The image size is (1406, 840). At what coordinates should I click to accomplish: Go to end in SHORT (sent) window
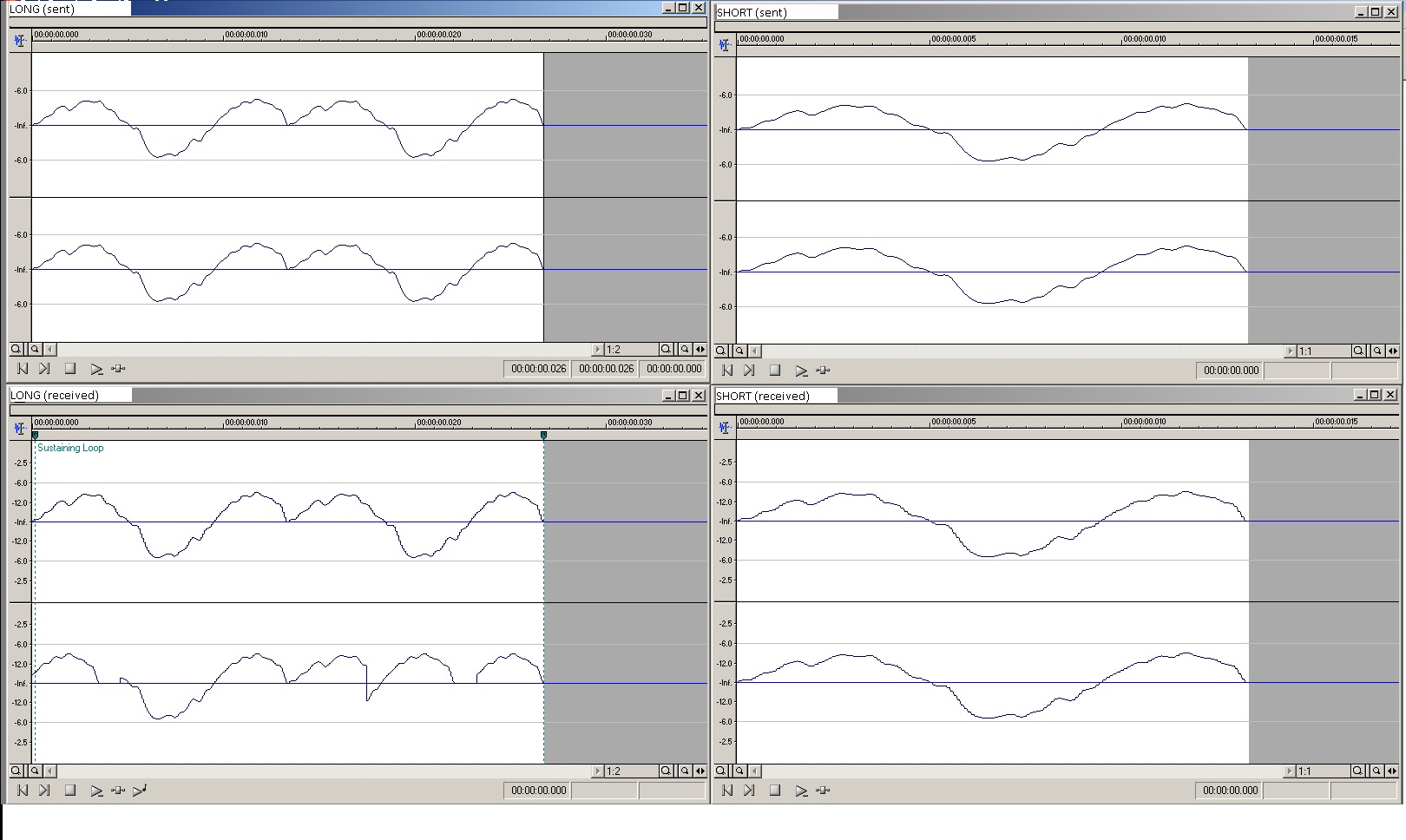coord(749,371)
